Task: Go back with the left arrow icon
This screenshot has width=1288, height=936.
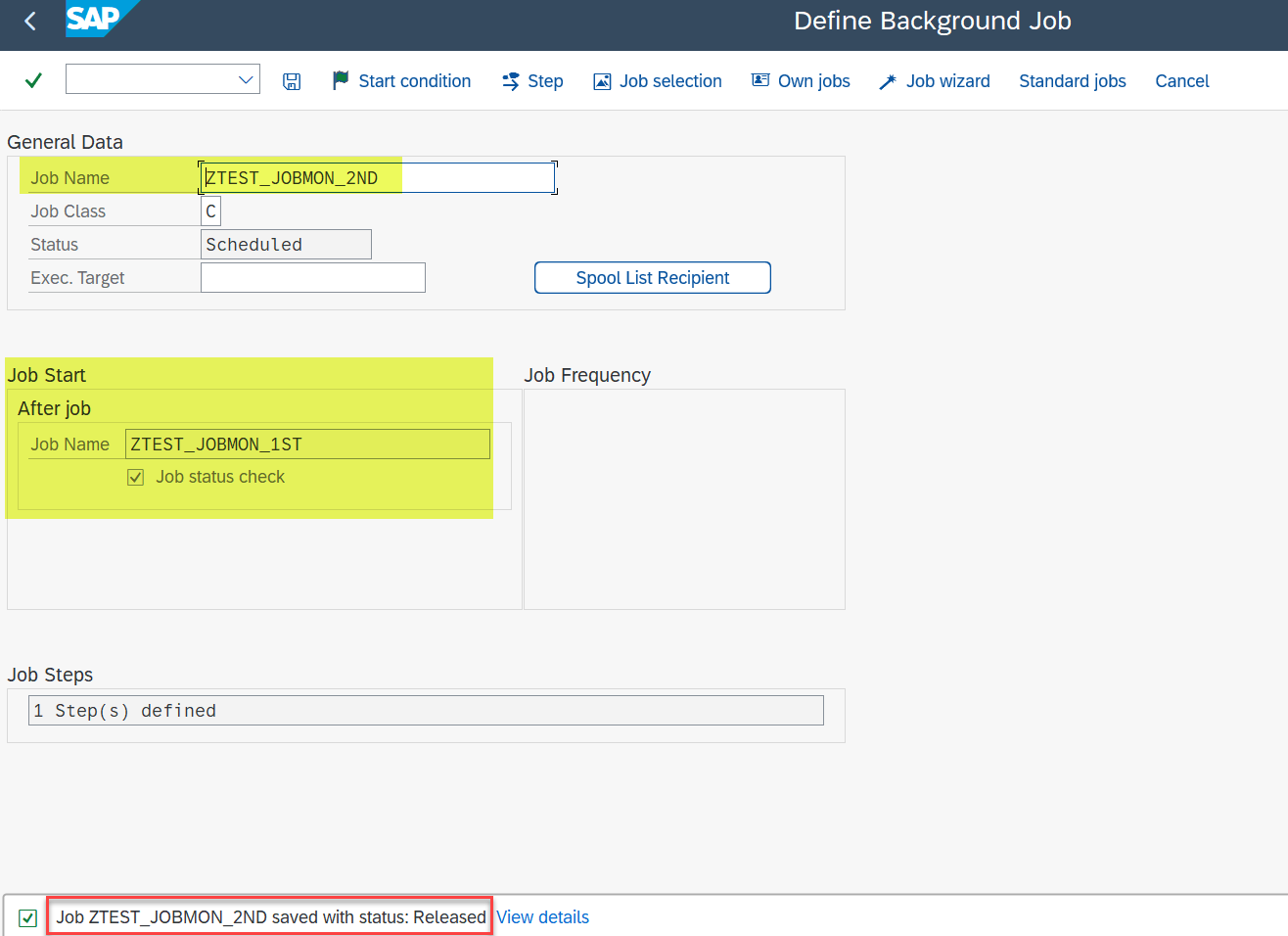Action: pyautogui.click(x=30, y=21)
